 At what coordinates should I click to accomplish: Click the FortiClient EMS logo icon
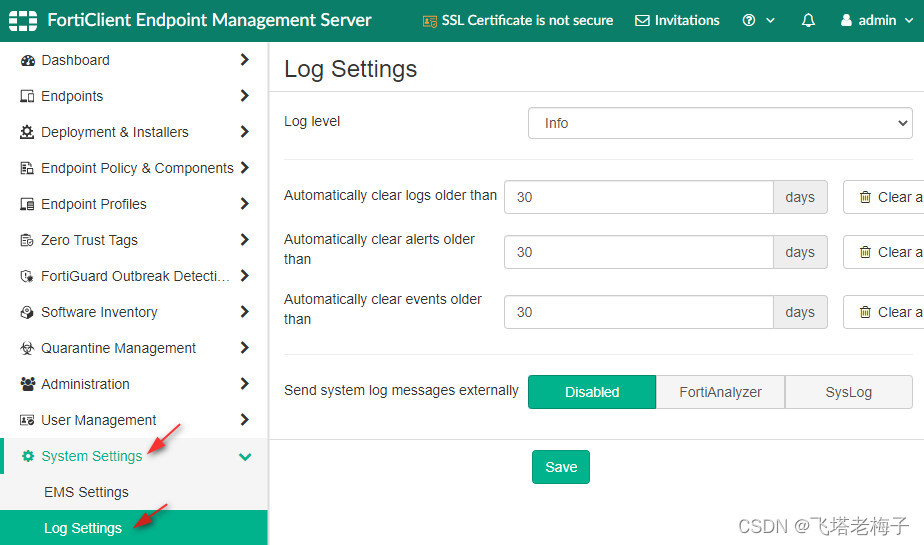23,21
